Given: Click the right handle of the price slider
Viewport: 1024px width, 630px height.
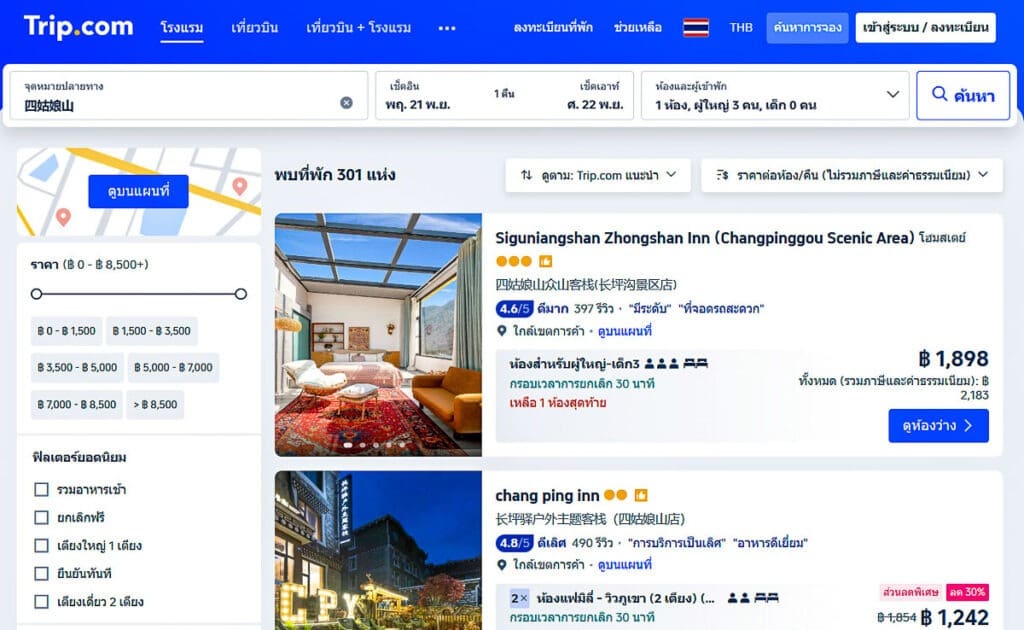Looking at the screenshot, I should click(x=241, y=294).
